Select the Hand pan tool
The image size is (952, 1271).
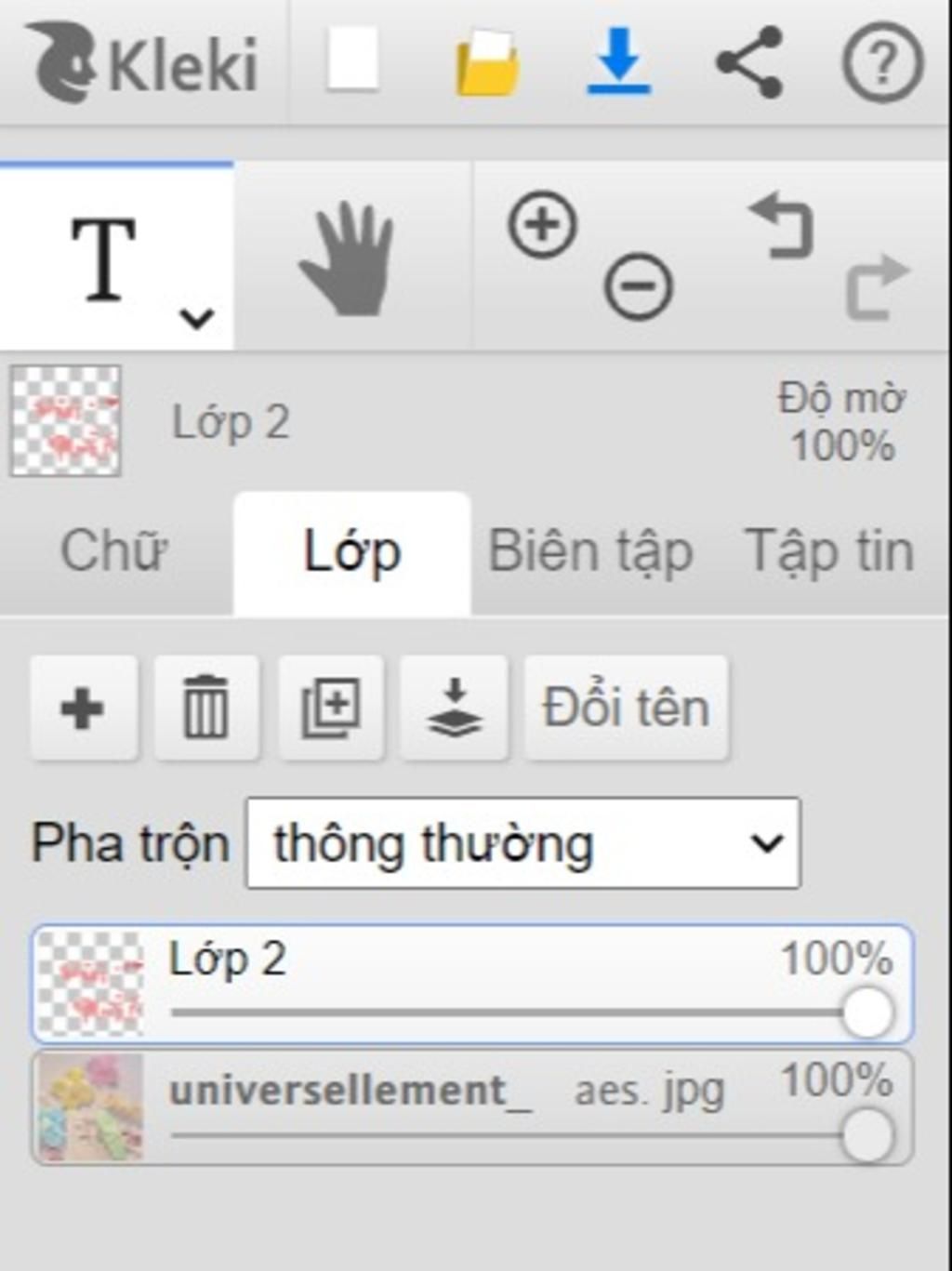click(348, 258)
